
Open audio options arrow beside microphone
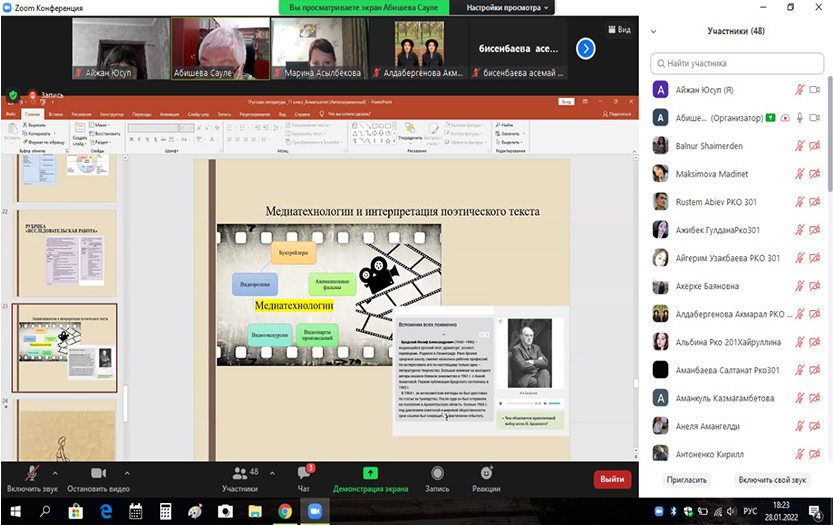[x=55, y=473]
